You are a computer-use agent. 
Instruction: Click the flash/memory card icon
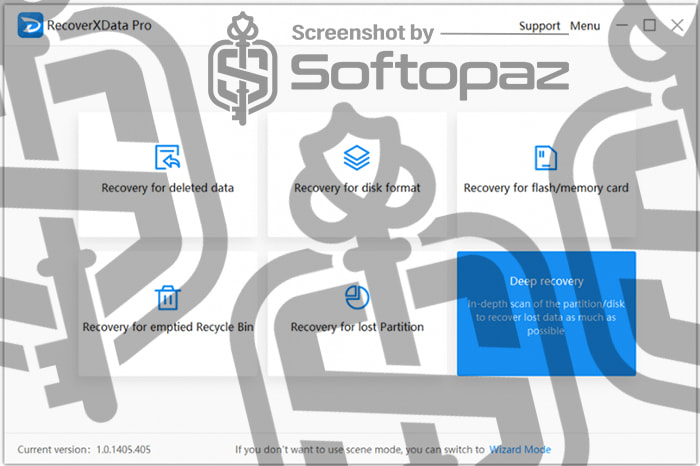point(546,158)
